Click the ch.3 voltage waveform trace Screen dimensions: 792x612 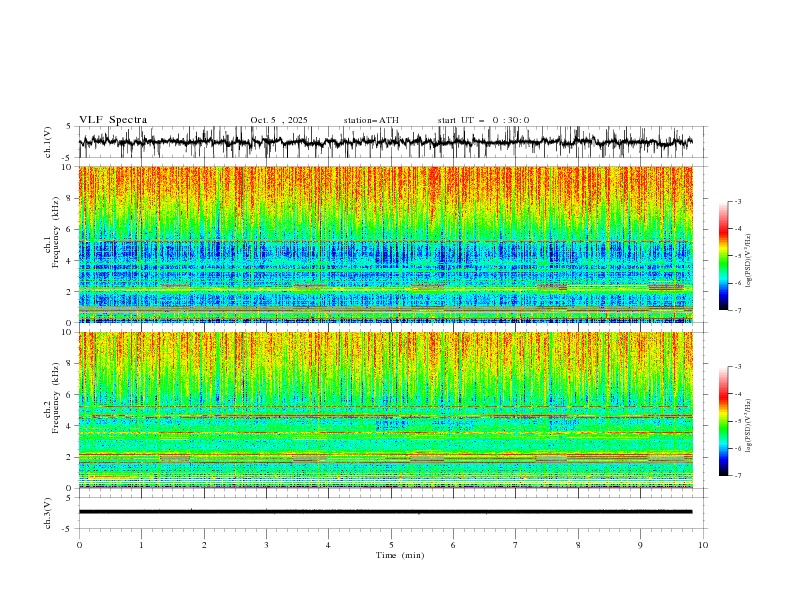pyautogui.click(x=385, y=512)
